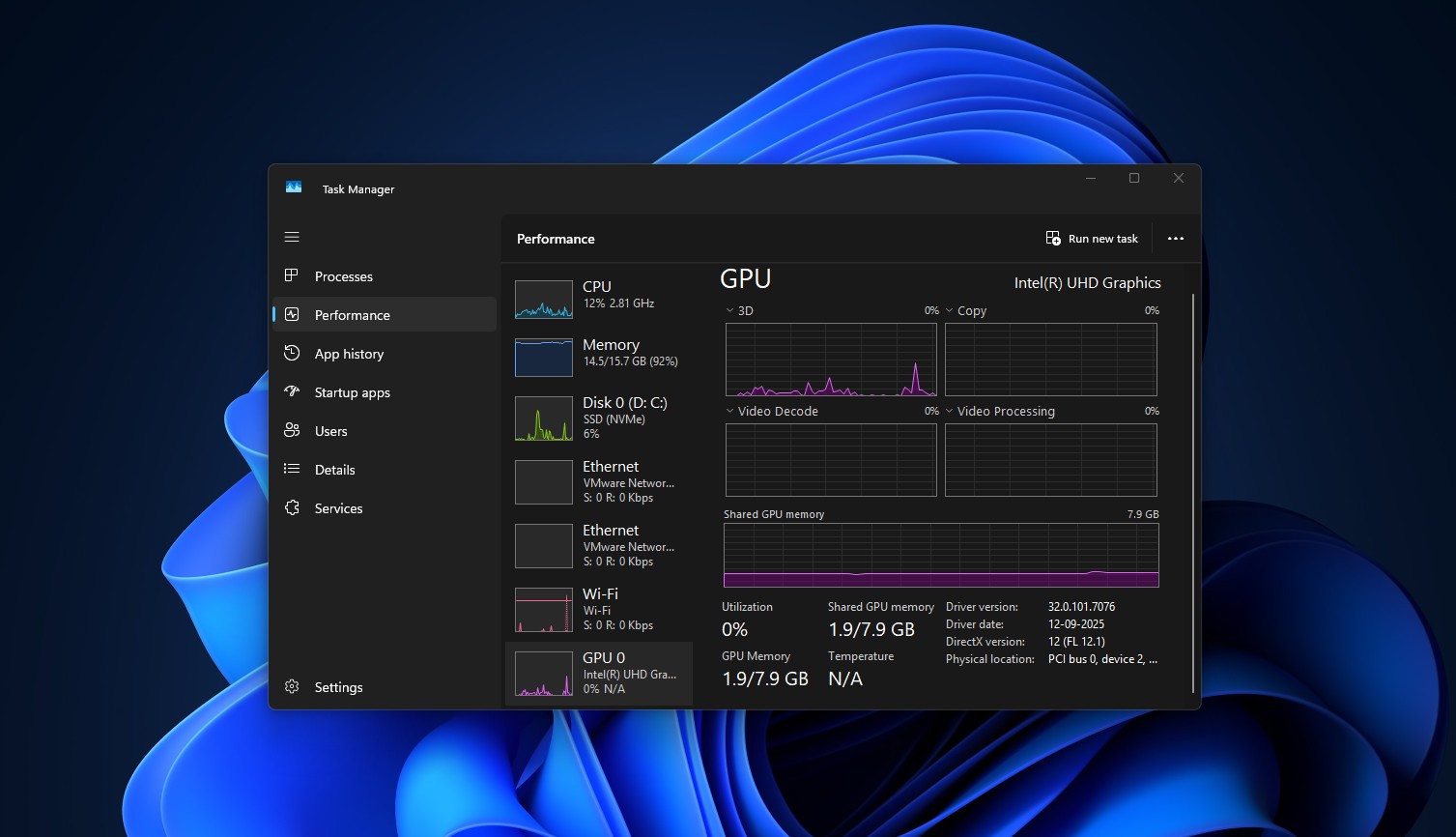Open the Details page
The width and height of the screenshot is (1456, 837).
click(385, 470)
